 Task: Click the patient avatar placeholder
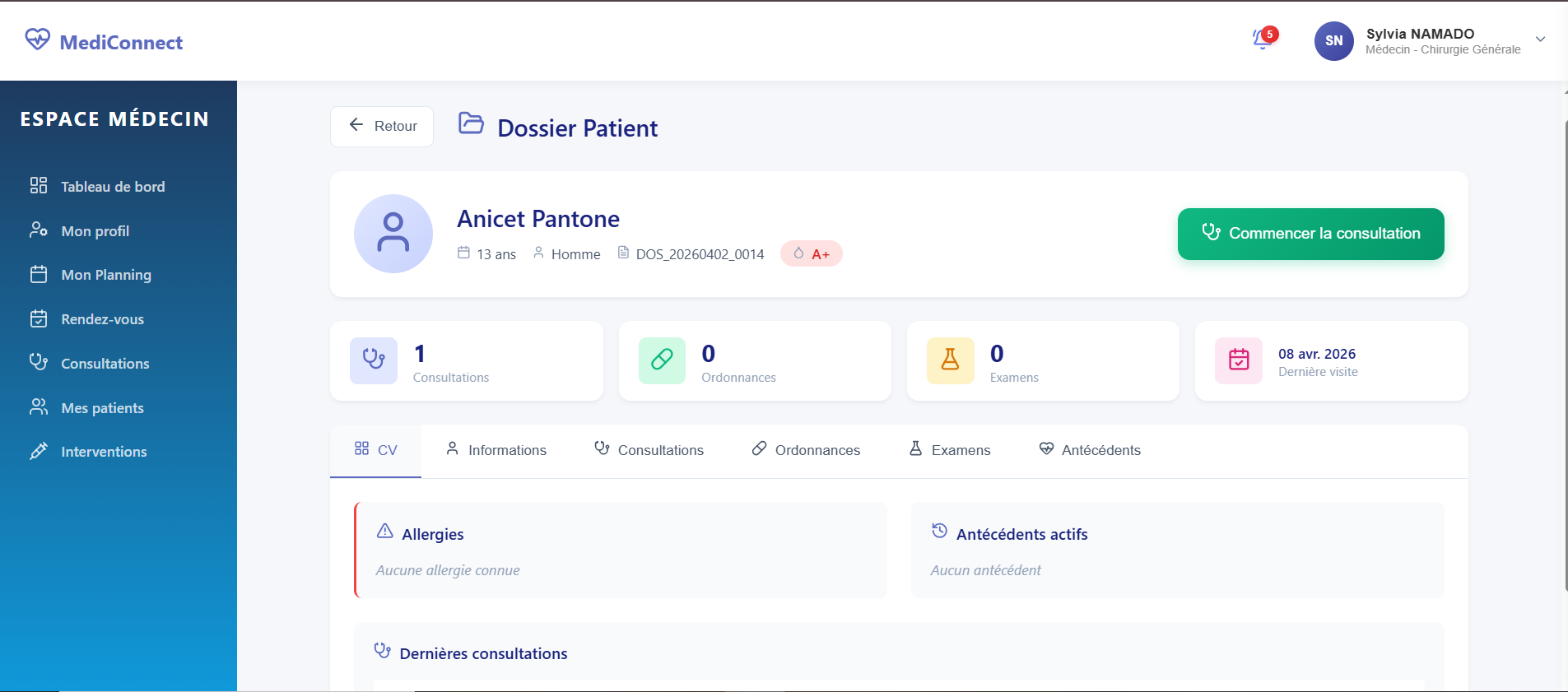(x=393, y=234)
